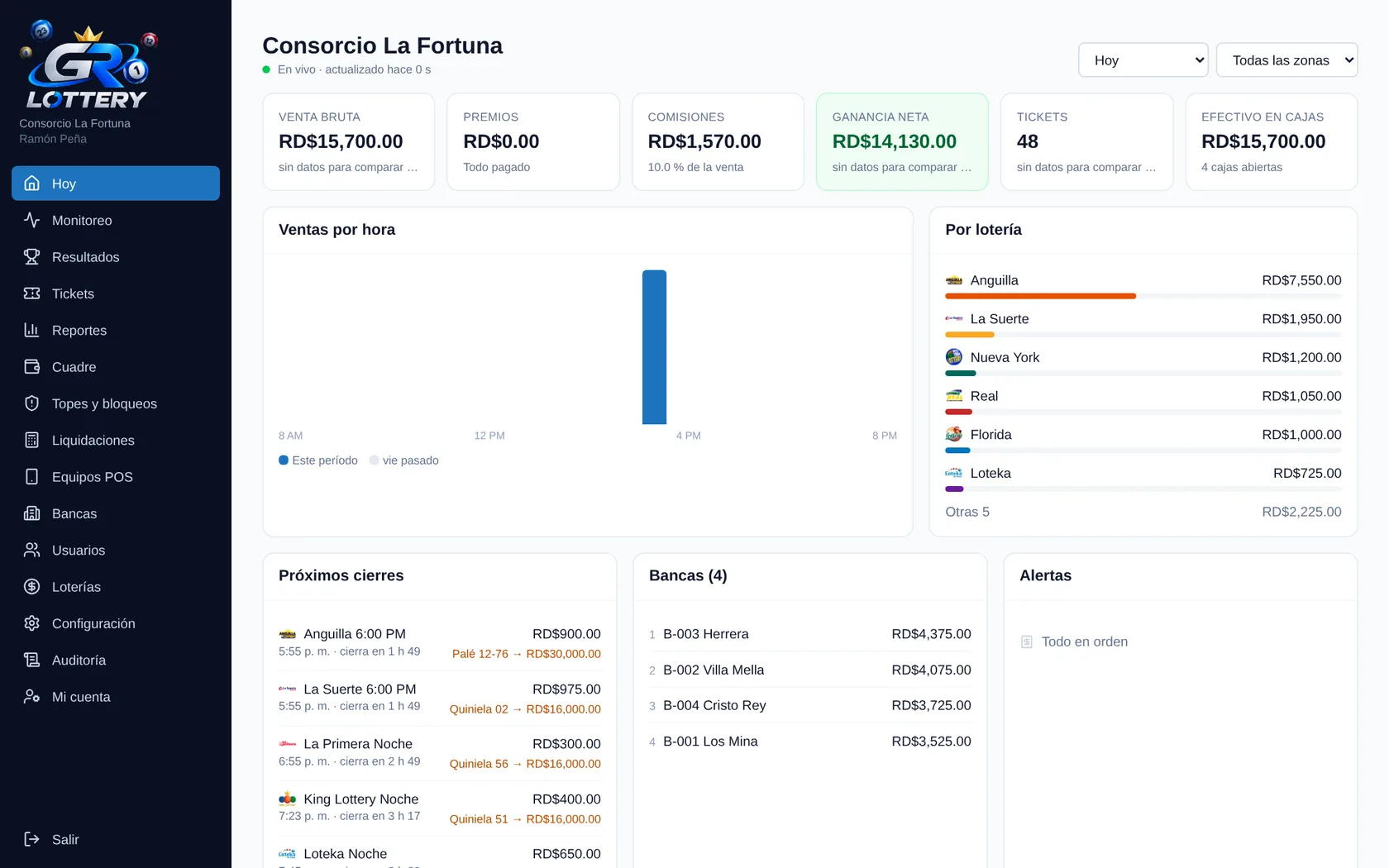Click the Configuración gear icon

pyautogui.click(x=31, y=623)
